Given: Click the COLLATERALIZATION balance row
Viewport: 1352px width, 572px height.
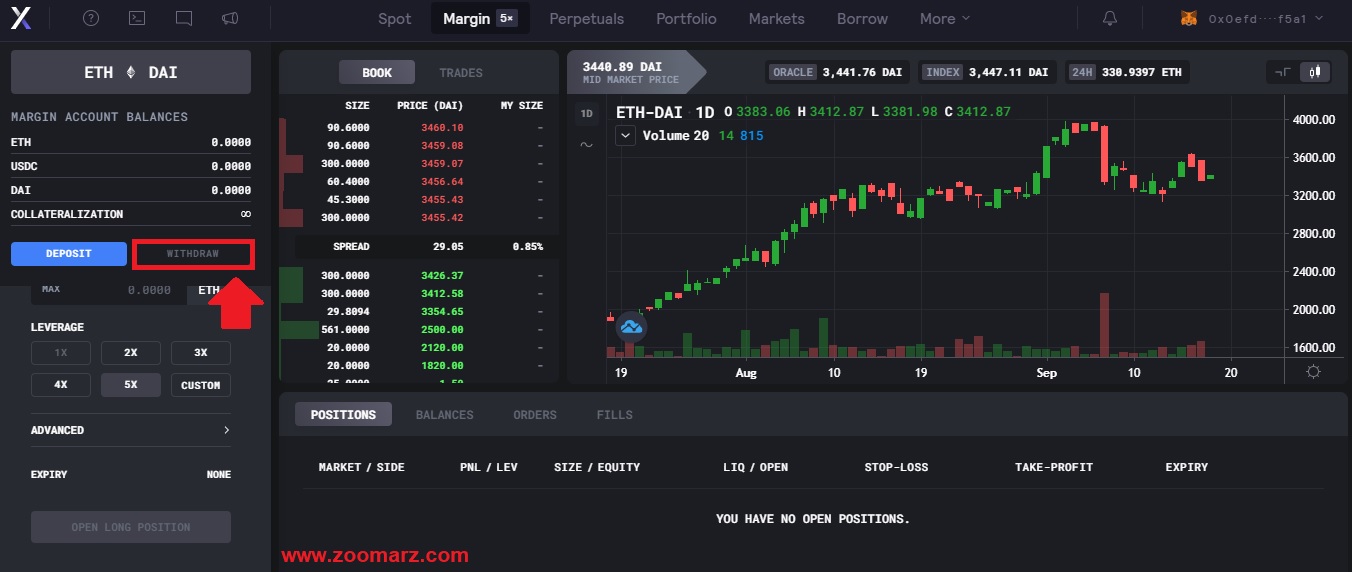Looking at the screenshot, I should tap(131, 214).
